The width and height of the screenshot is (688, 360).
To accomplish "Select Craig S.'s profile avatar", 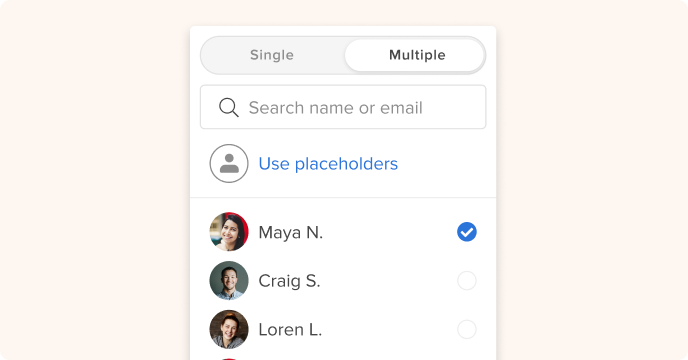I will coord(229,281).
